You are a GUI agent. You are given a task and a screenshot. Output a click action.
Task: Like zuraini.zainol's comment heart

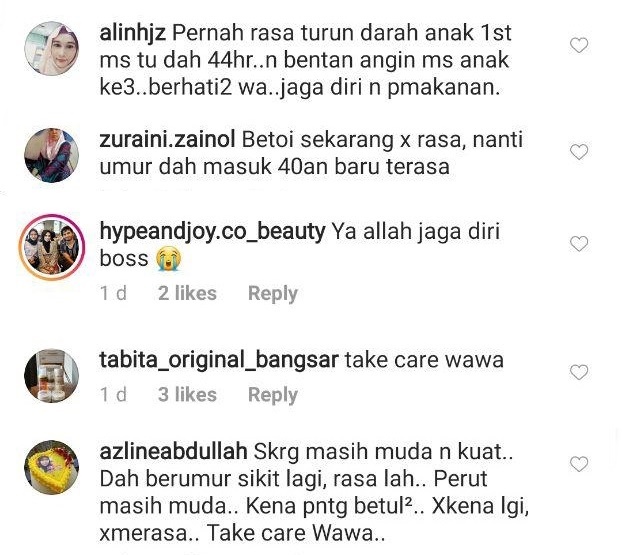[x=579, y=152]
